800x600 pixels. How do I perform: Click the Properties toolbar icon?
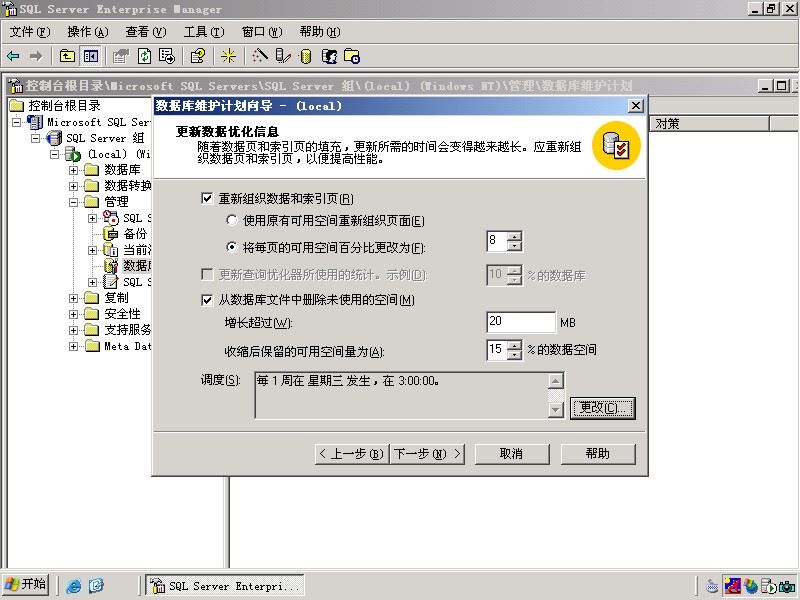121,56
